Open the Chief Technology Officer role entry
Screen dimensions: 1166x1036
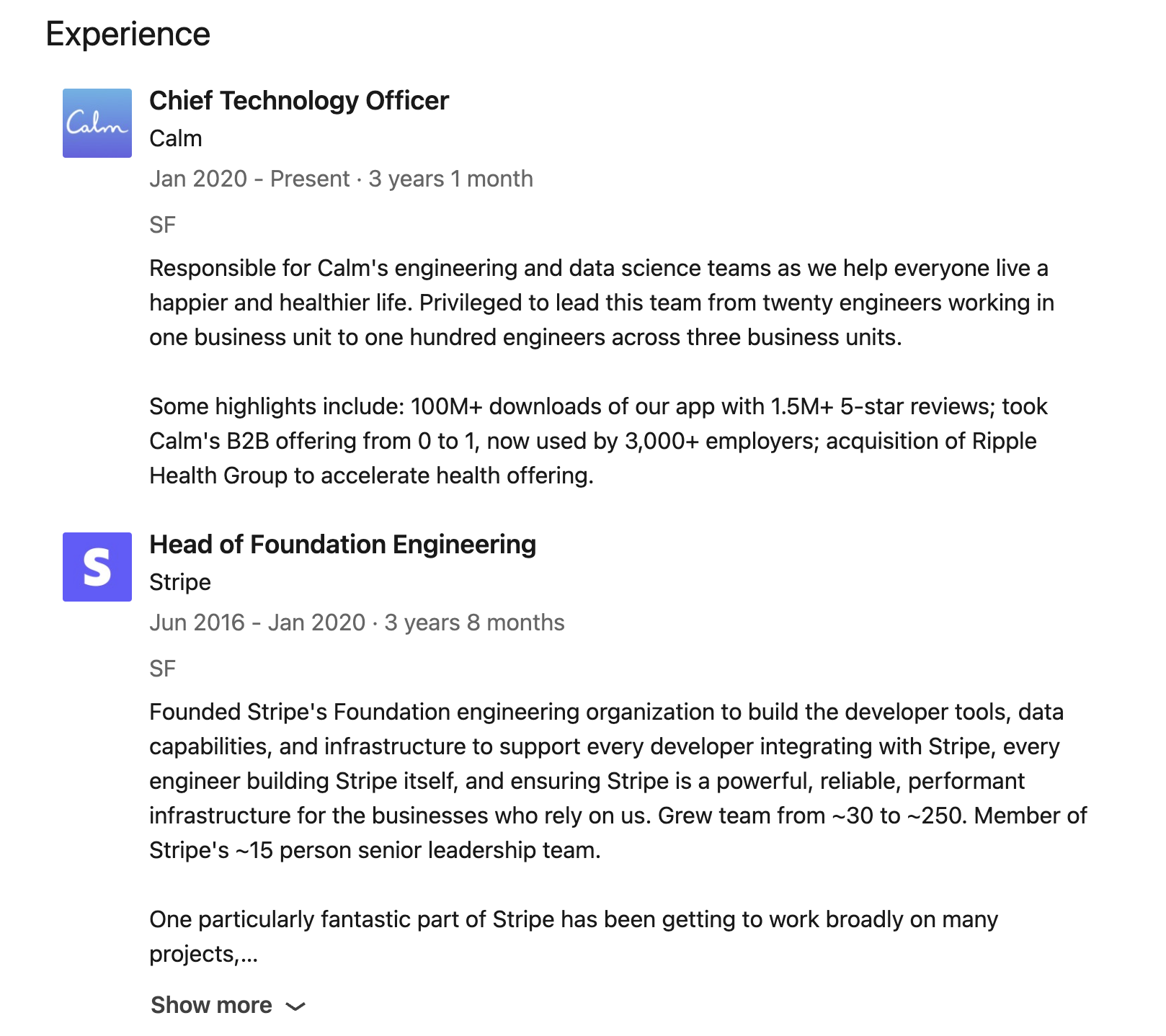298,100
